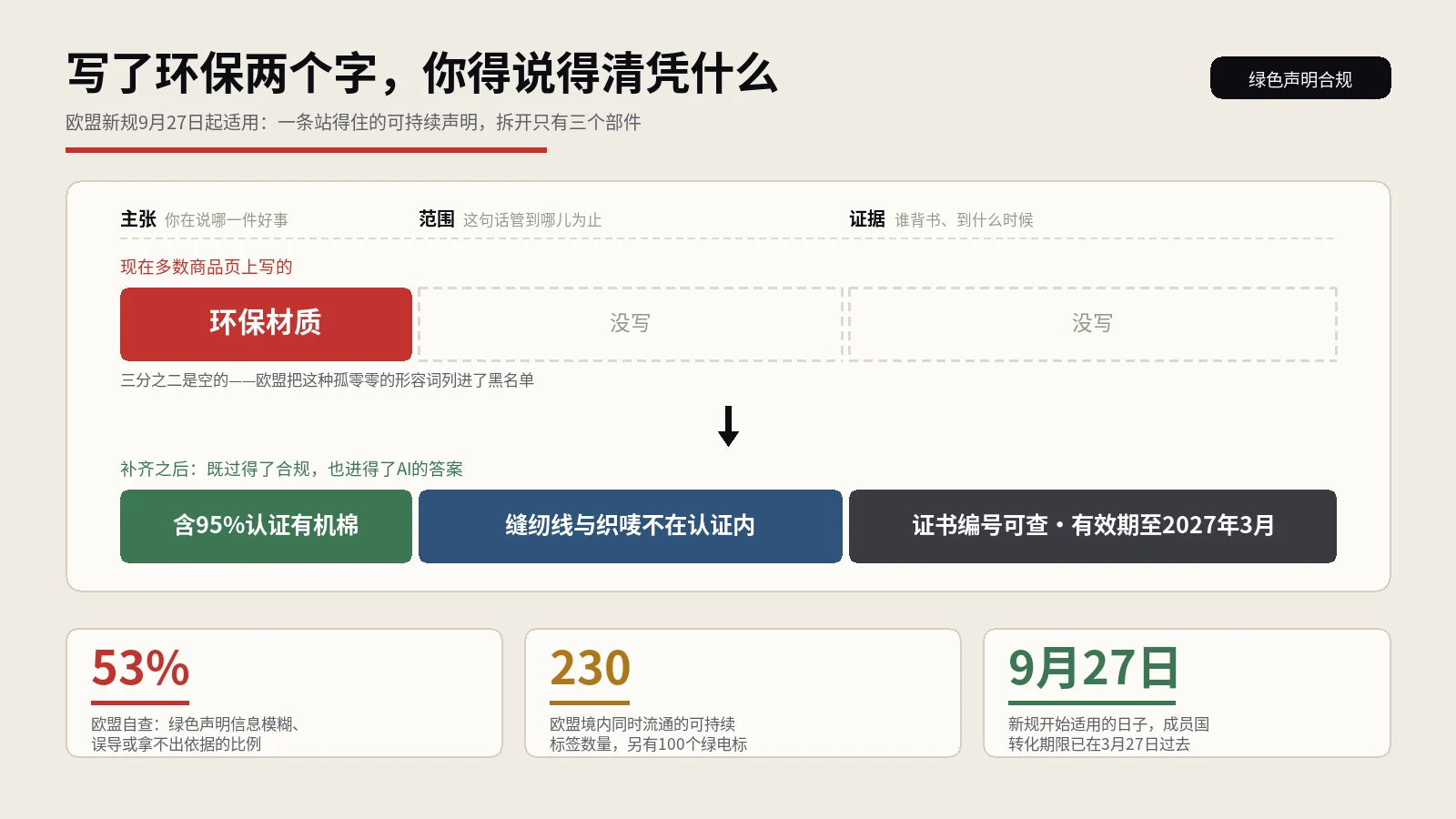The image size is (1456, 819).
Task: Click the hint text 你在说哪一件好事
Action: pyautogui.click(x=227, y=220)
